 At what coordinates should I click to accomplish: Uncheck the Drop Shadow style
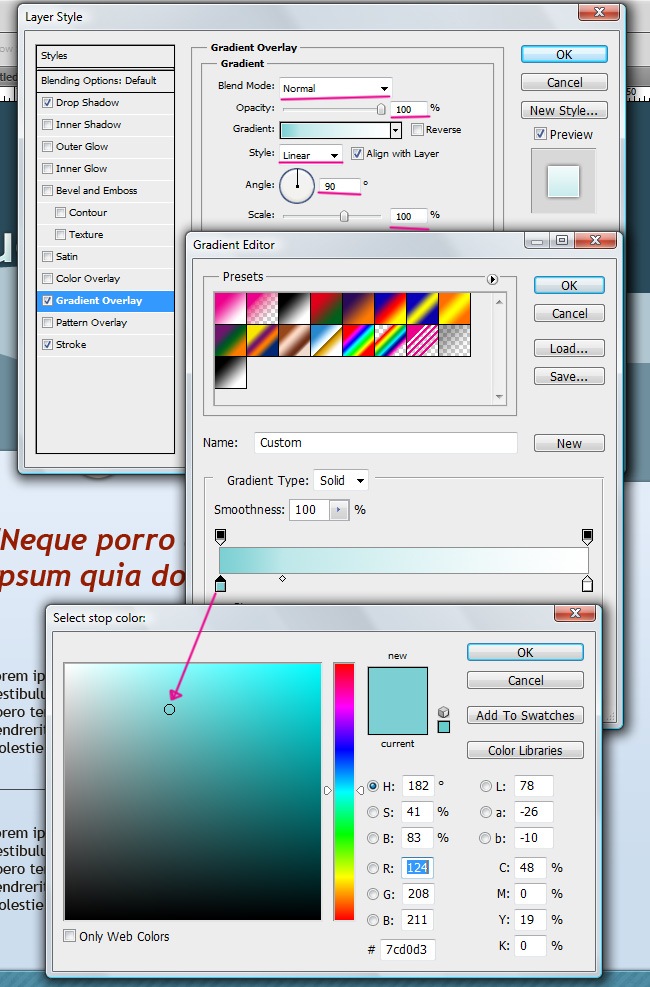click(x=48, y=103)
